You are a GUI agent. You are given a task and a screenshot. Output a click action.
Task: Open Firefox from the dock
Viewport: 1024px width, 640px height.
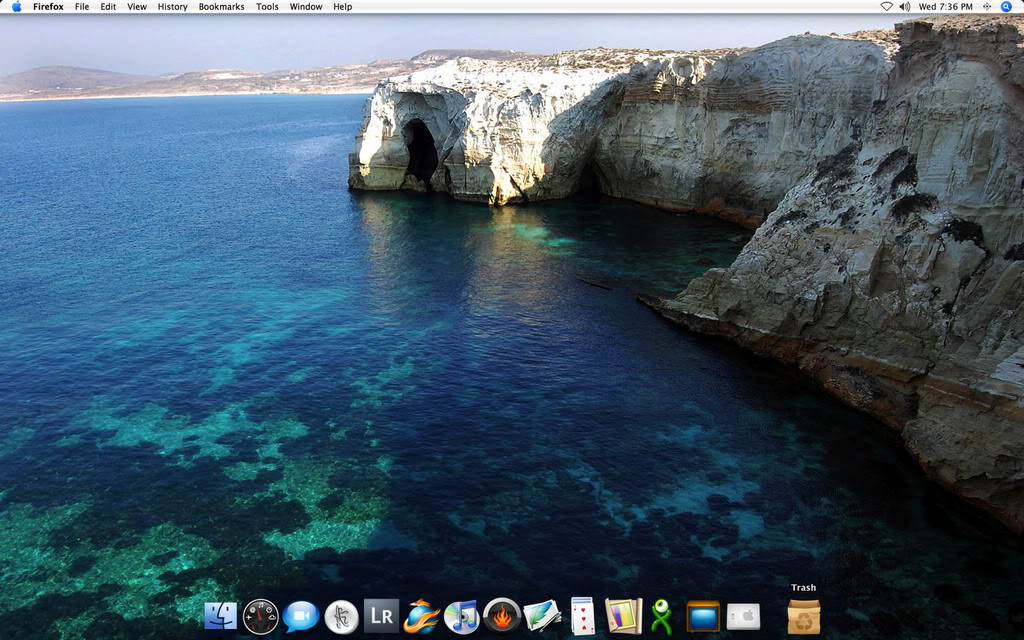pyautogui.click(x=421, y=615)
